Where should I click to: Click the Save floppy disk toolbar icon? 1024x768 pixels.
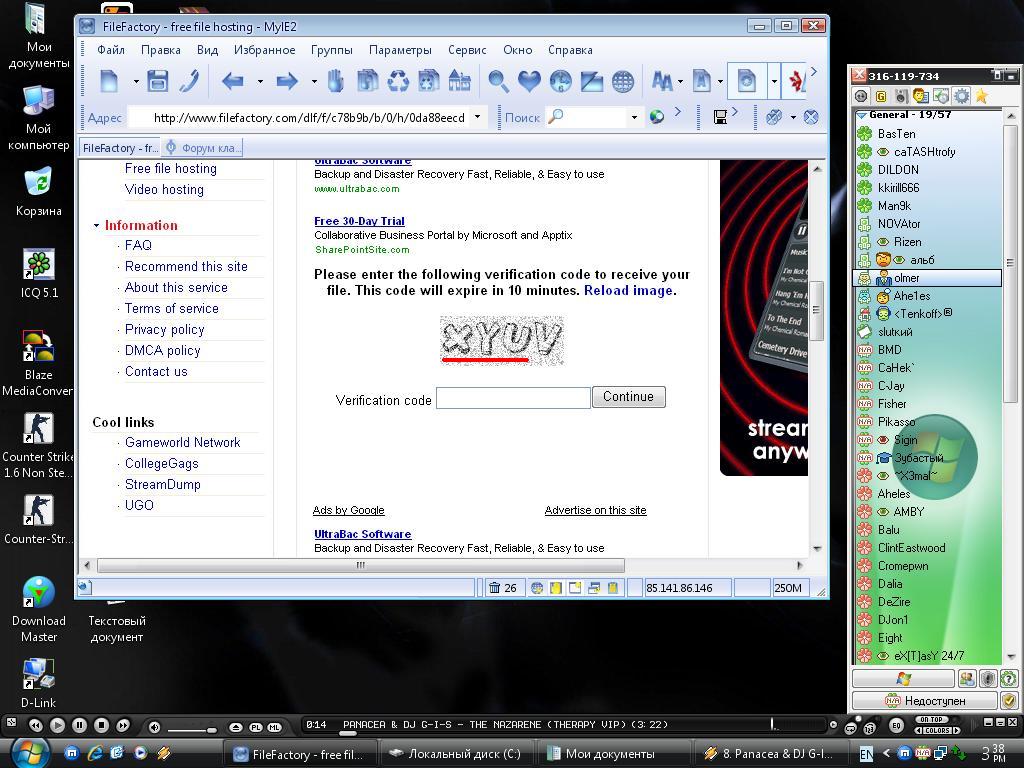pyautogui.click(x=158, y=81)
